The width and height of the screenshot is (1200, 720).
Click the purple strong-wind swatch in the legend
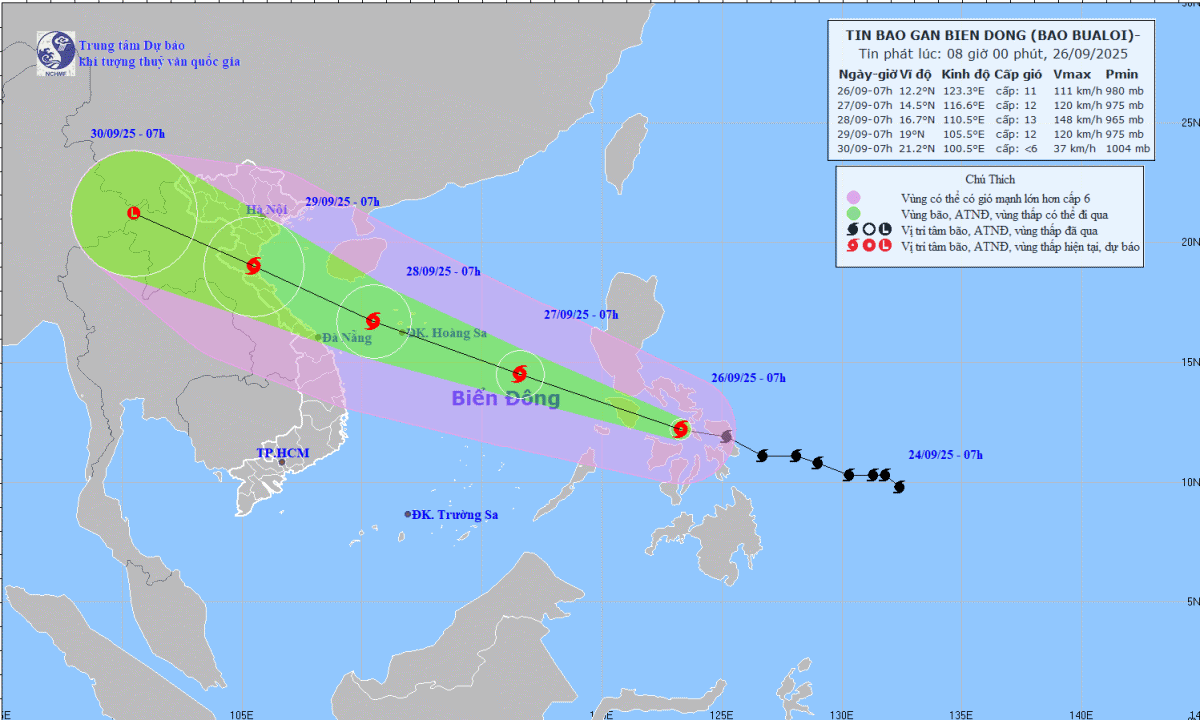tap(853, 198)
